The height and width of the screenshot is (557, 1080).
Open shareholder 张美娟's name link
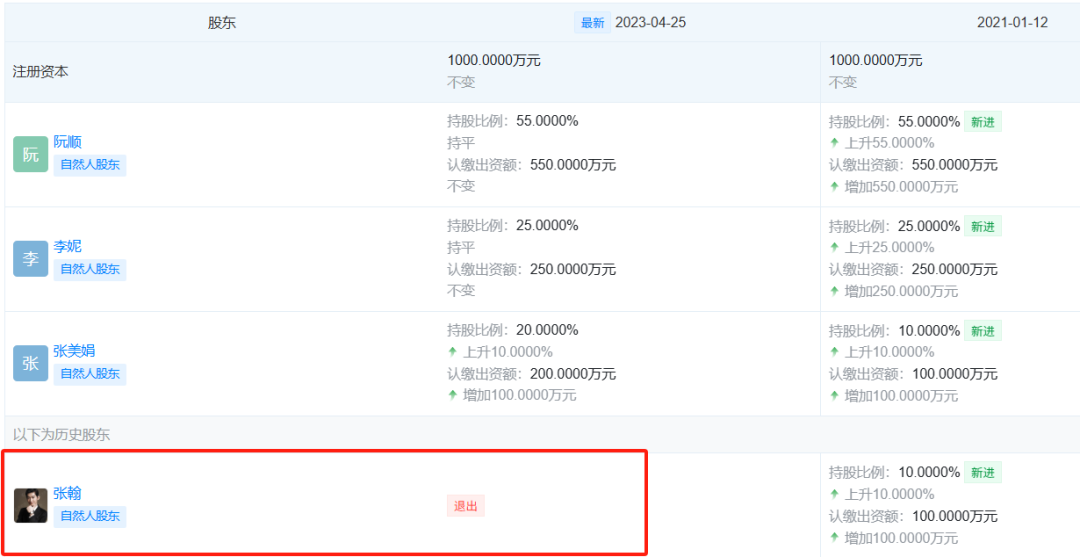click(75, 351)
